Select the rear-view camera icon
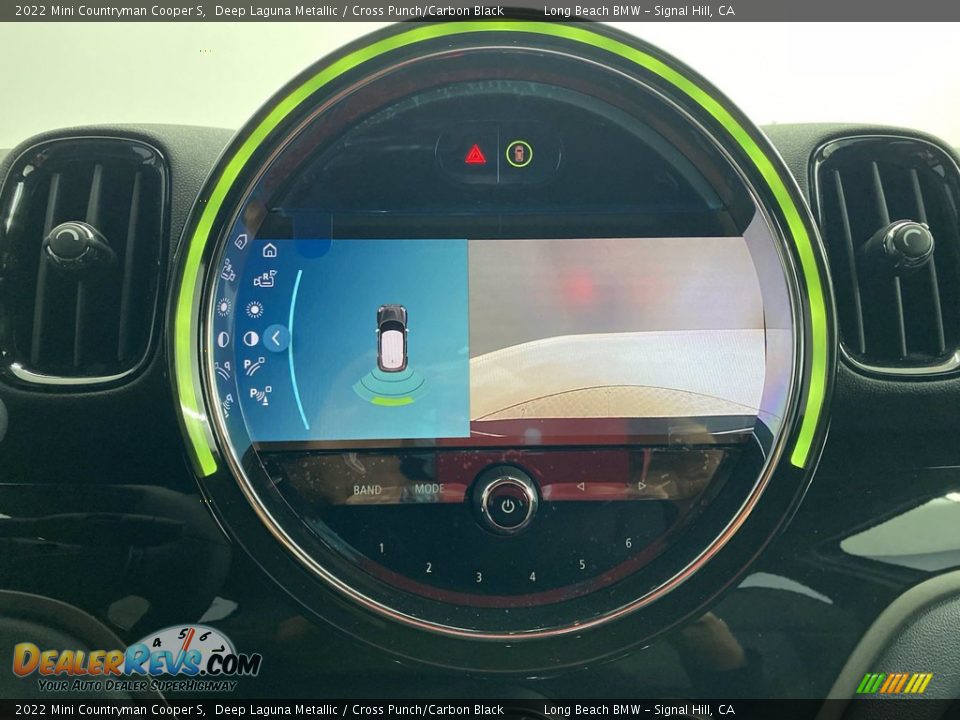The width and height of the screenshot is (960, 720). click(265, 279)
